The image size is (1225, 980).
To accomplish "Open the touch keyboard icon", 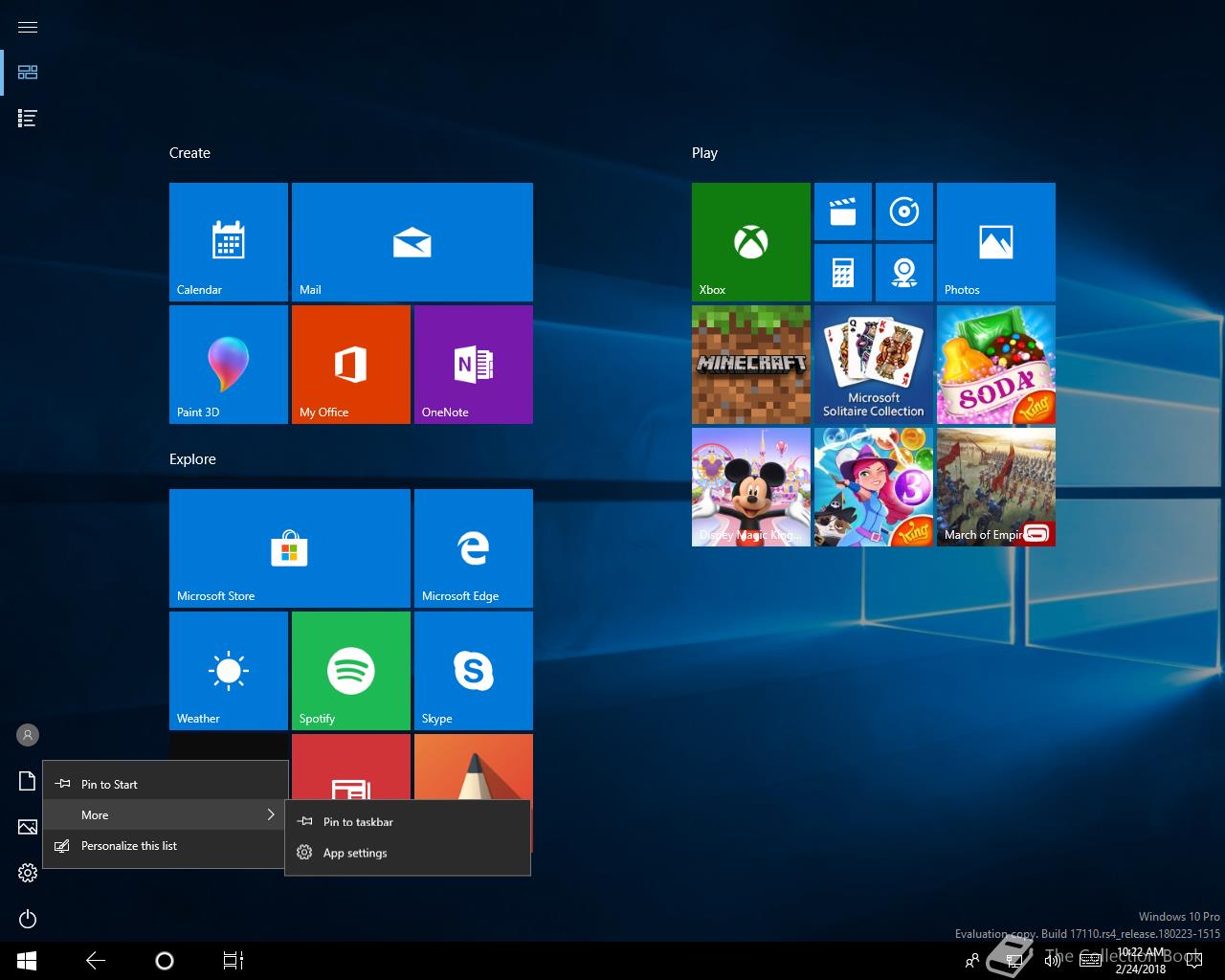I will coord(1090,961).
